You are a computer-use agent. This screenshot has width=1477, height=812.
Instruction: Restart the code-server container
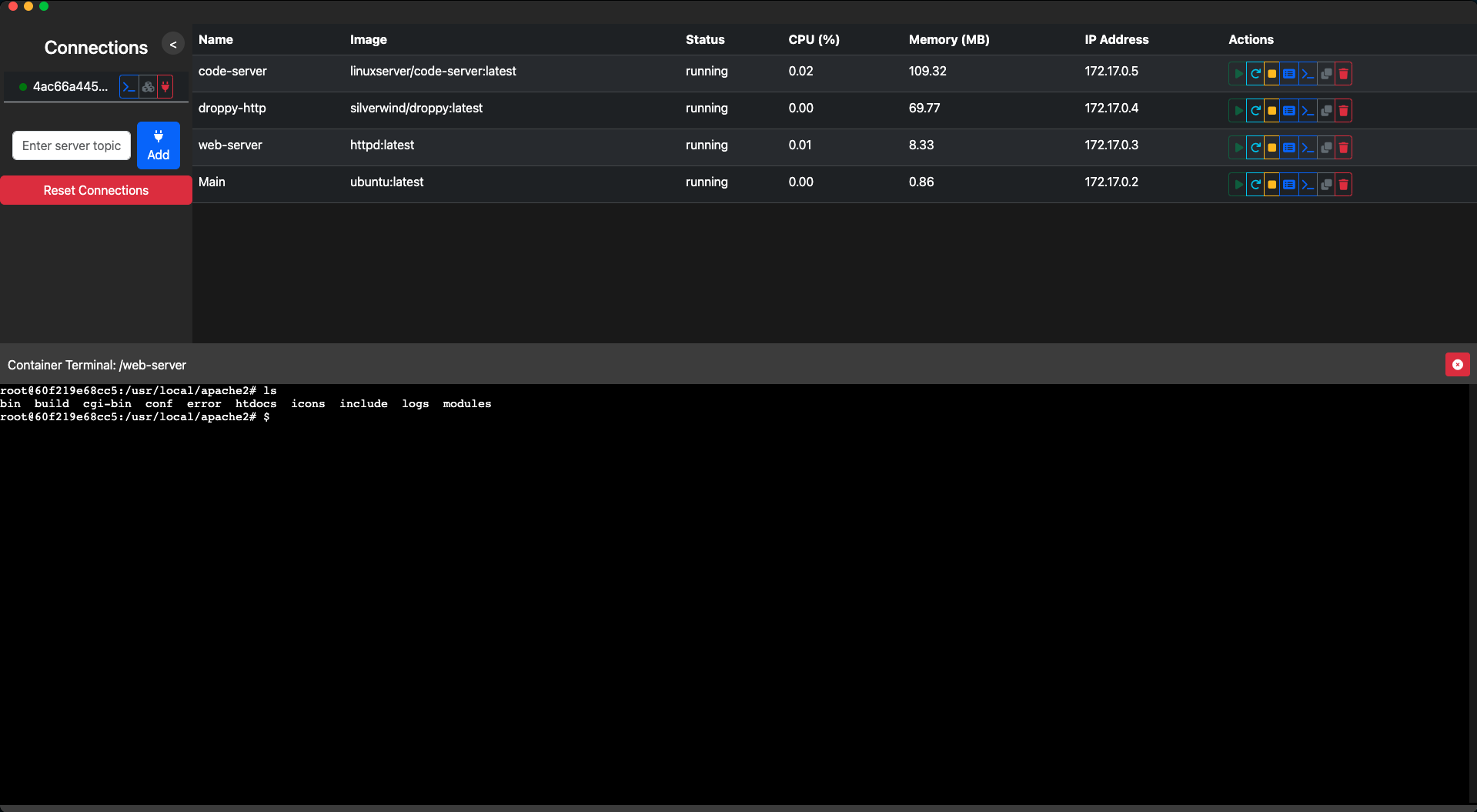point(1255,74)
